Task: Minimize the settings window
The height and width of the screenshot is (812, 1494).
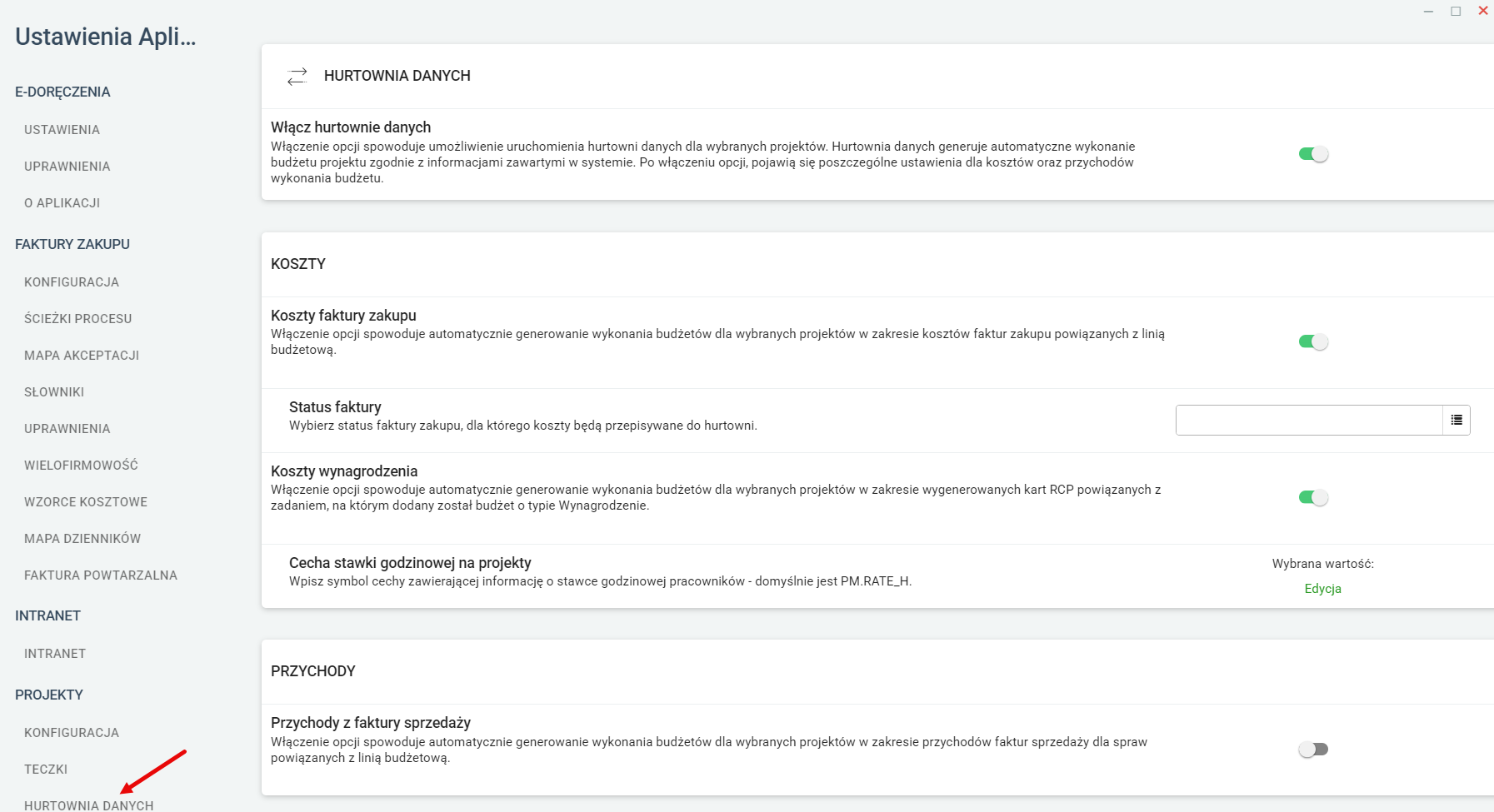Action: coord(1428,11)
